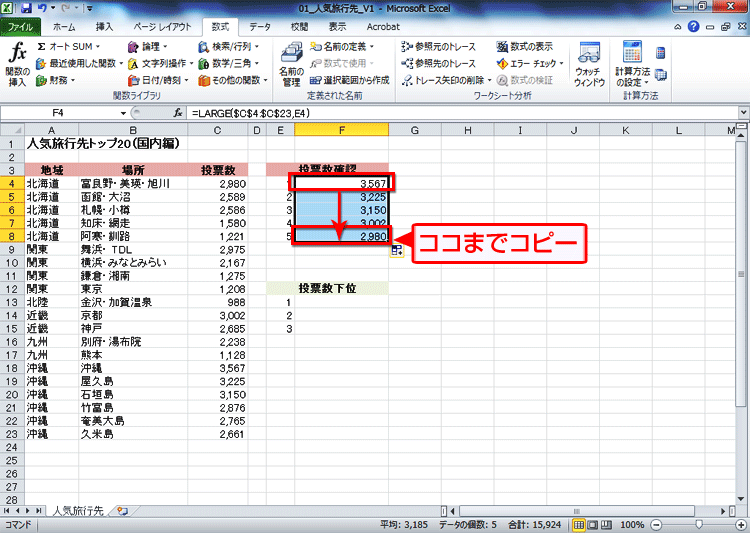
Task: Switch to Page Break Preview in status bar
Action: tap(606, 525)
